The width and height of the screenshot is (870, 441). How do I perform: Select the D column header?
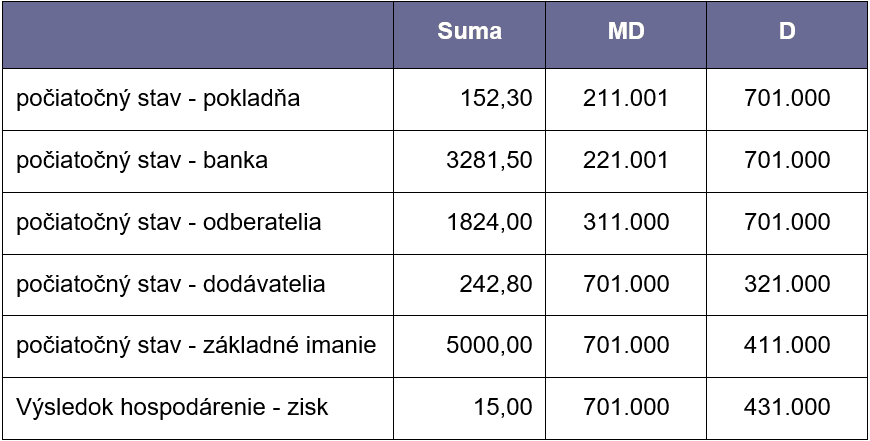[x=787, y=31]
